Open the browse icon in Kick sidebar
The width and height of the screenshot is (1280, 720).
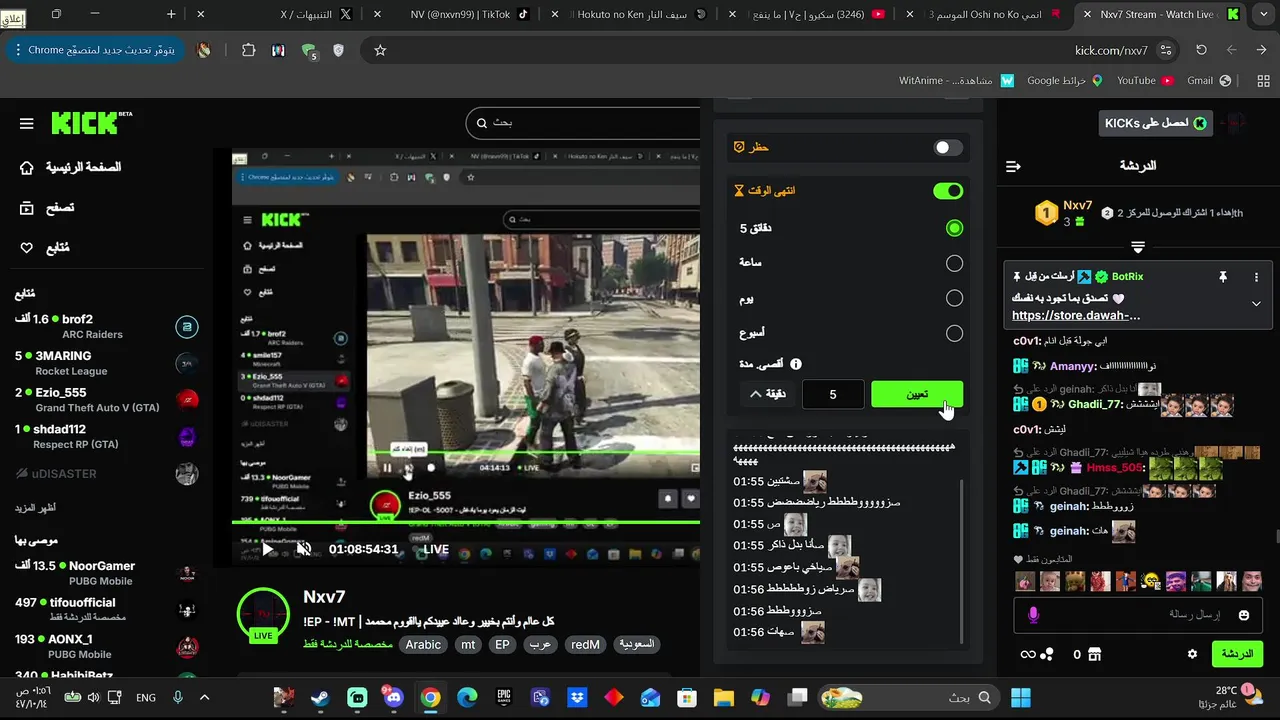tap(27, 208)
